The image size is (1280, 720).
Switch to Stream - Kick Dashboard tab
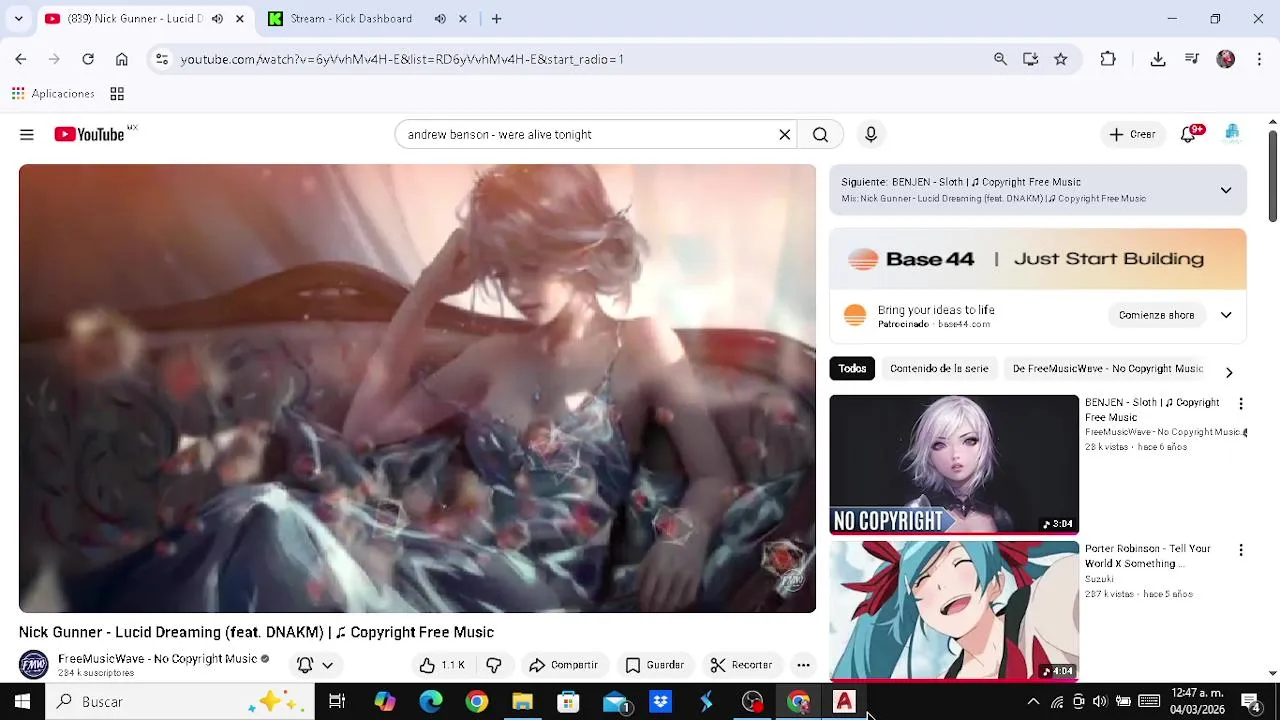352,18
